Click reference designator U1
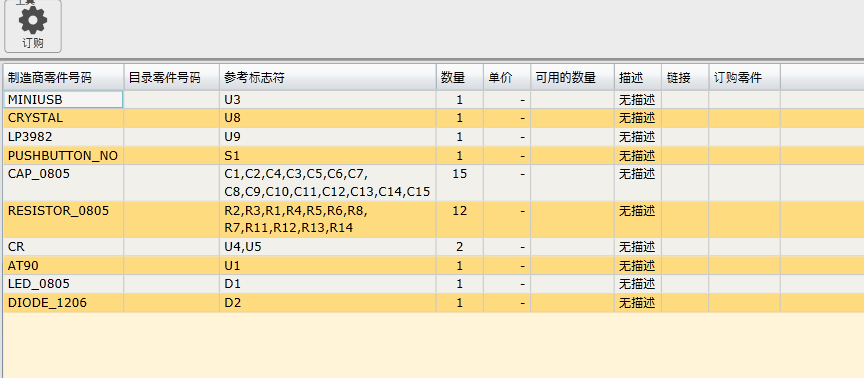Viewport: 864px width, 378px height. (x=233, y=266)
